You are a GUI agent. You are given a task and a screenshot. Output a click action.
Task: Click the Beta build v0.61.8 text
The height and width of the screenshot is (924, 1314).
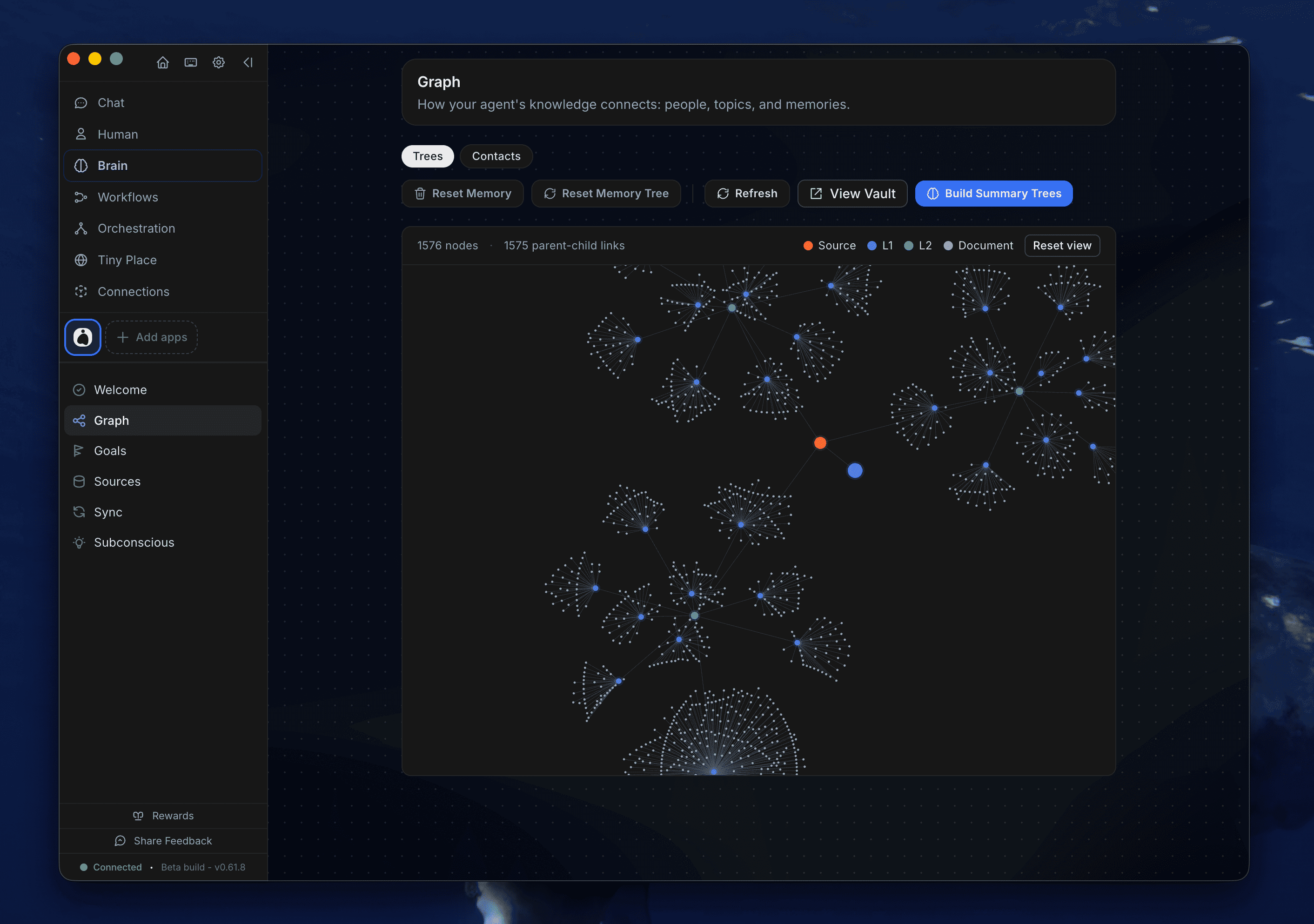[203, 868]
